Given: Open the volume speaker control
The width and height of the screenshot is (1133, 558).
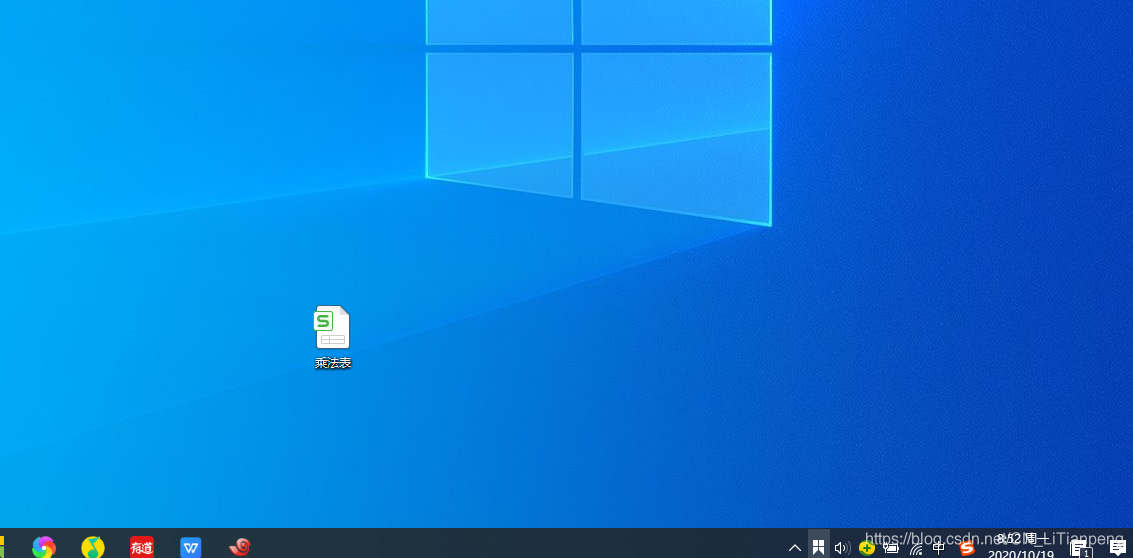Looking at the screenshot, I should (x=842, y=548).
